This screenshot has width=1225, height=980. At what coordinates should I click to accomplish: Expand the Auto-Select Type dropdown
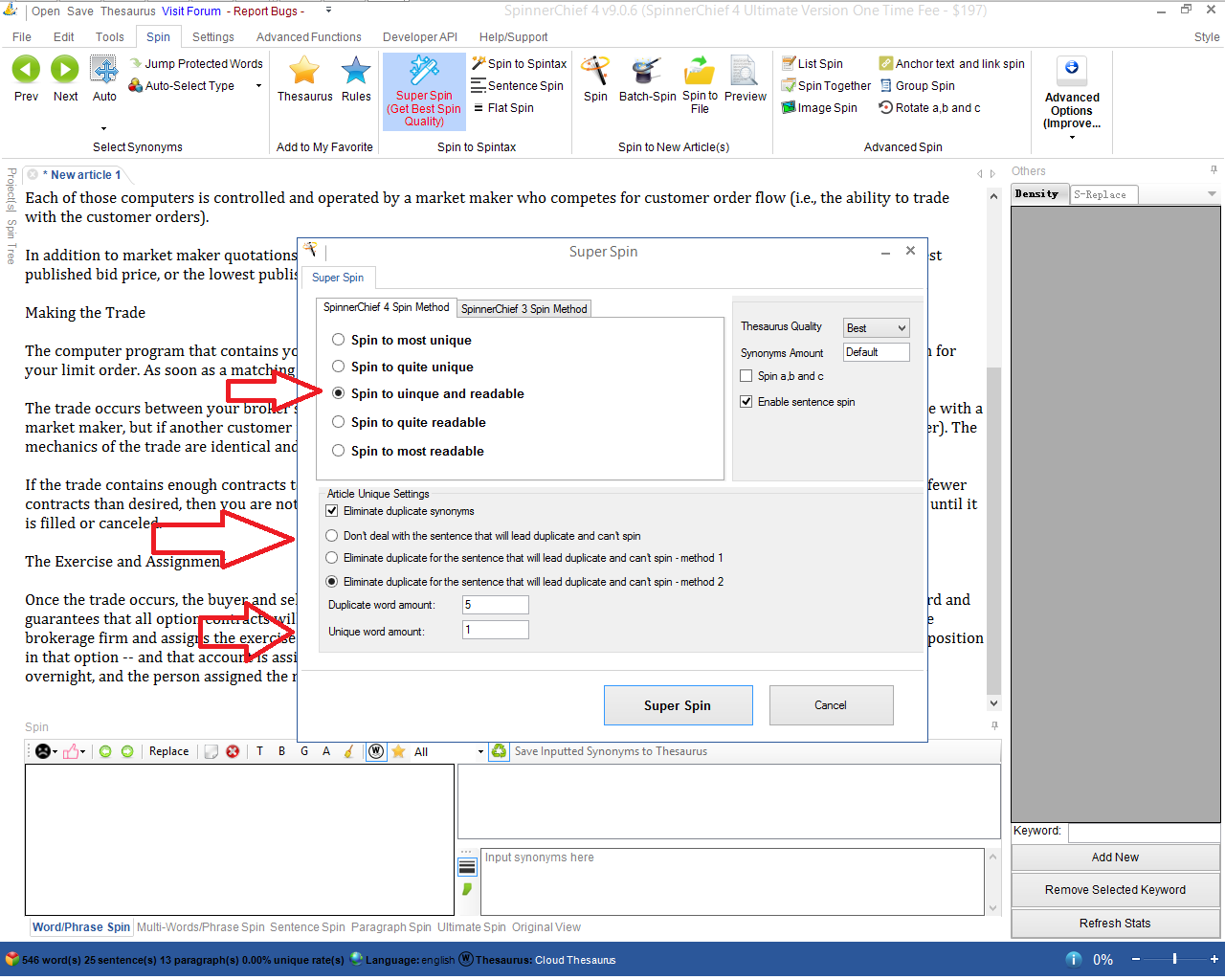(x=258, y=86)
